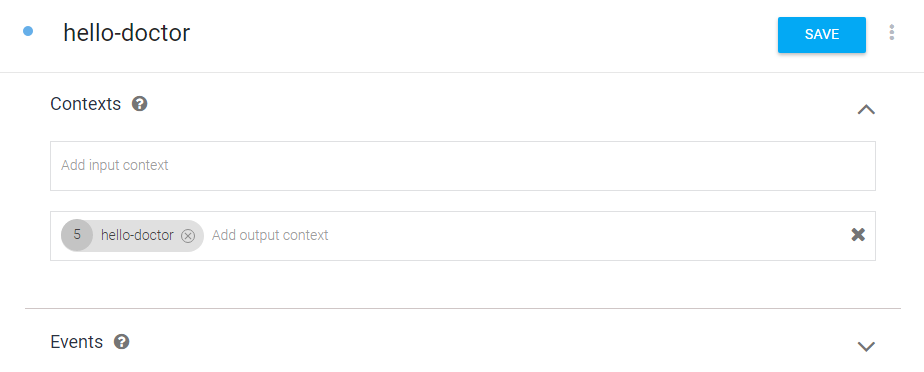Open the Events help question-mark icon
The width and height of the screenshot is (924, 372).
point(122,342)
